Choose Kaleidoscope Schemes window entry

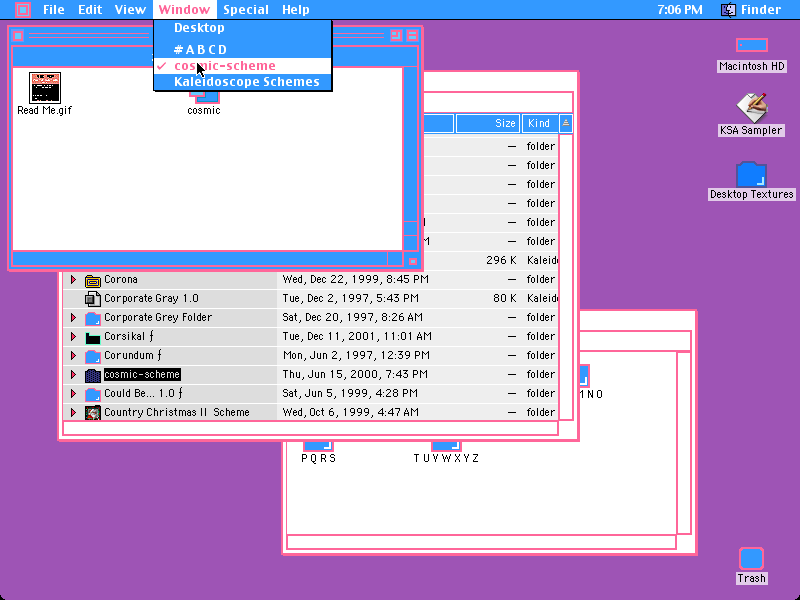(243, 82)
